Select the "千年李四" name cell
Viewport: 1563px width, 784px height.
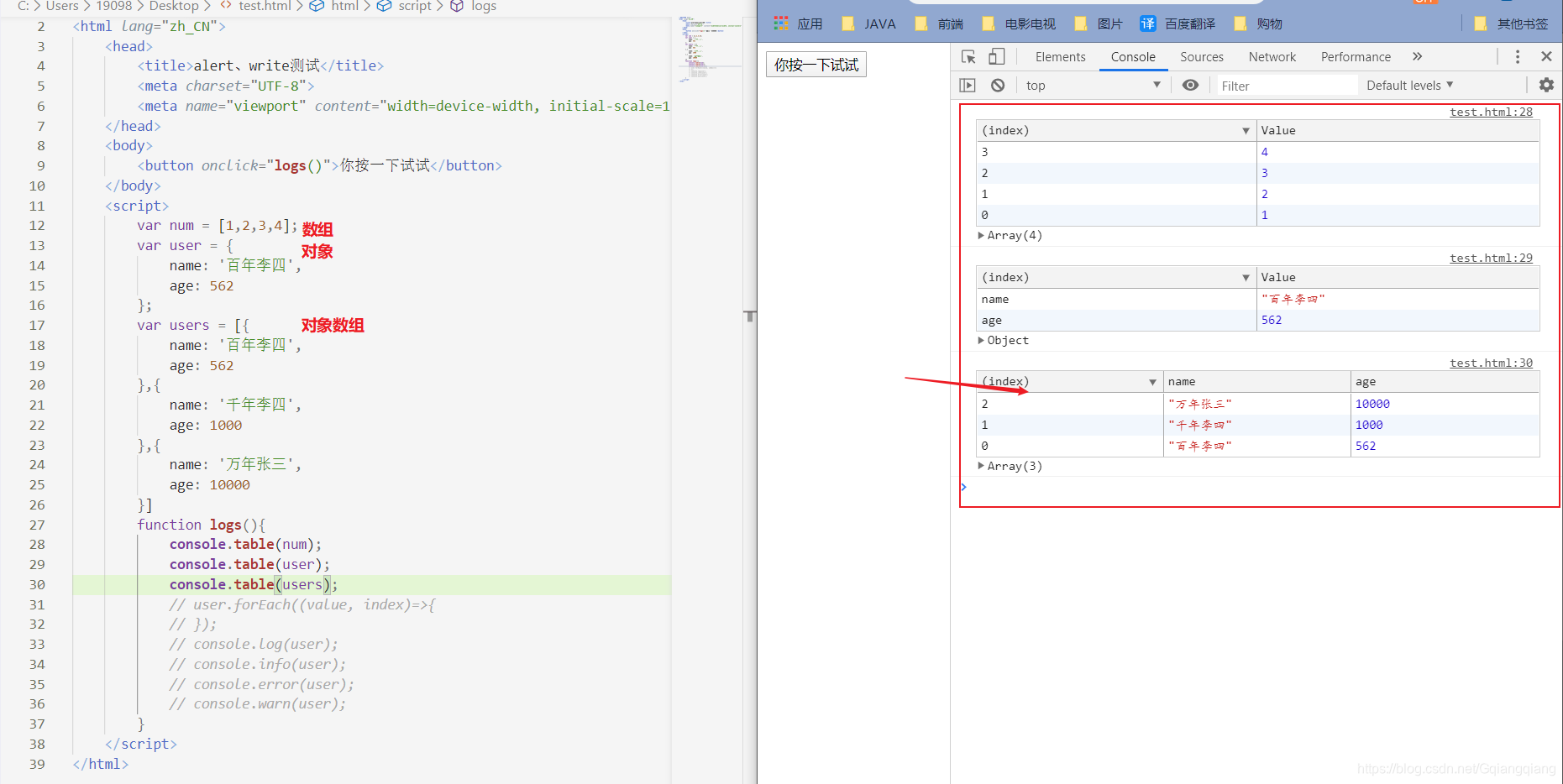pos(1256,425)
